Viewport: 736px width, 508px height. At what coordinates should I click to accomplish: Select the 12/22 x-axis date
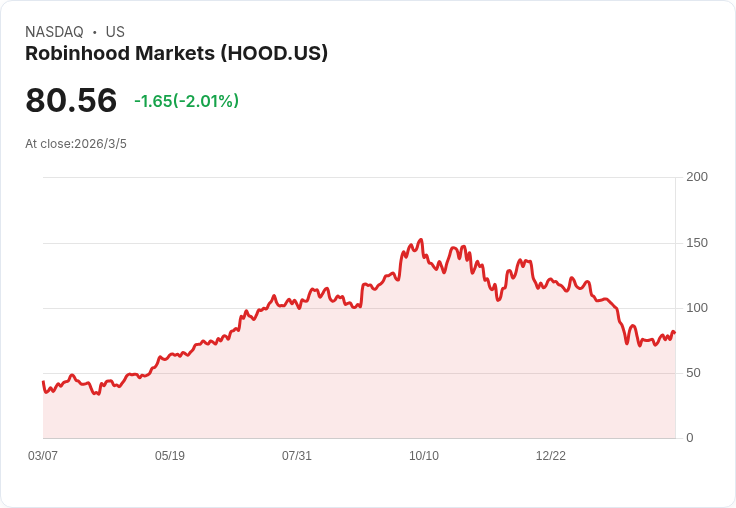(x=551, y=456)
